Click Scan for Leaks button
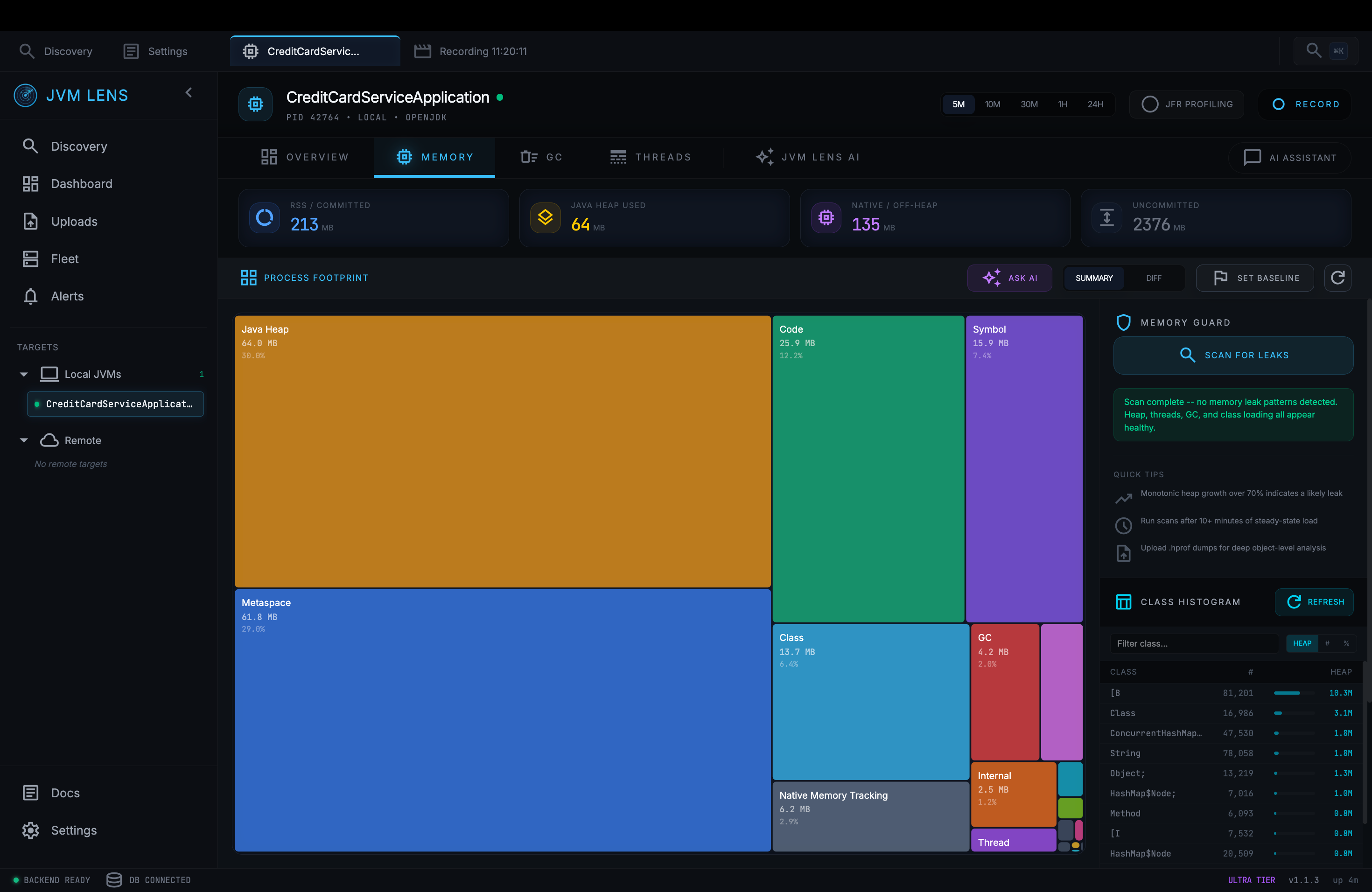The height and width of the screenshot is (892, 1372). 1233,355
